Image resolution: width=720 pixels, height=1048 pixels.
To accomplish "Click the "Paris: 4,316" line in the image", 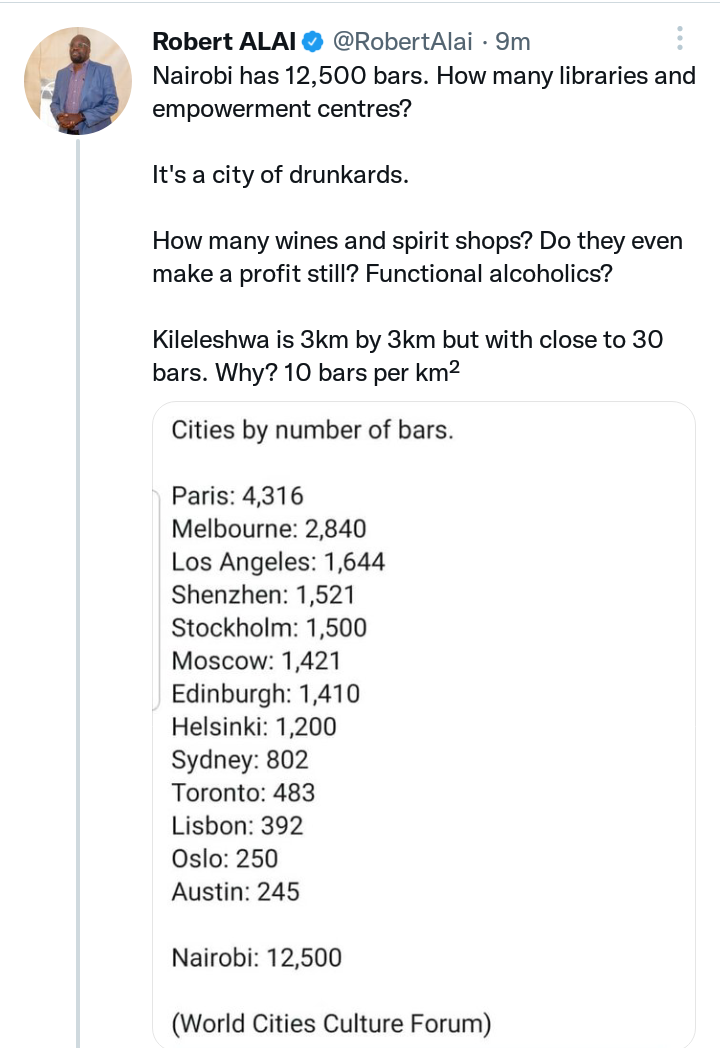I will tap(237, 495).
